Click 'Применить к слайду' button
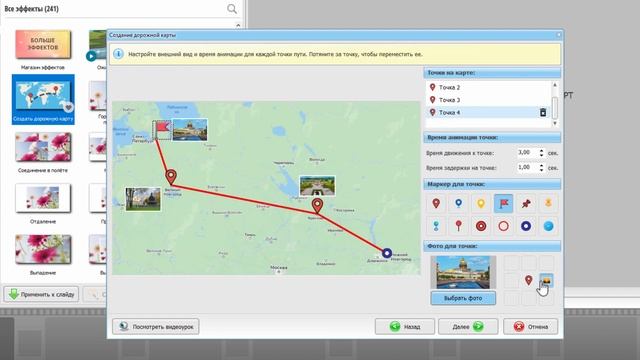Image resolution: width=640 pixels, height=360 pixels. point(41,294)
